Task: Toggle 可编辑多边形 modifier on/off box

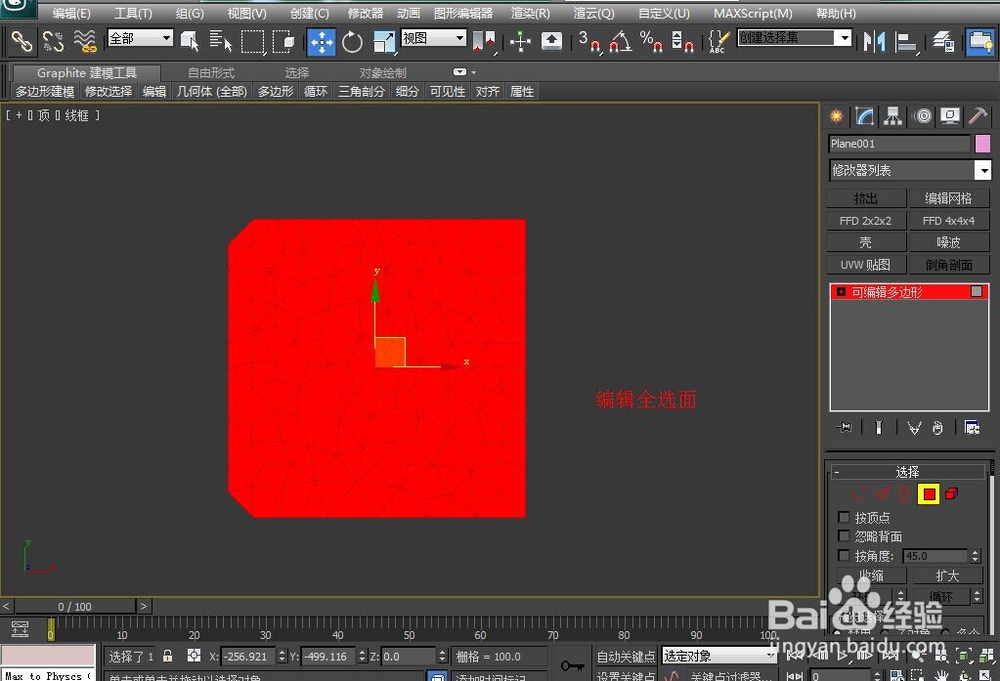Action: pos(976,291)
